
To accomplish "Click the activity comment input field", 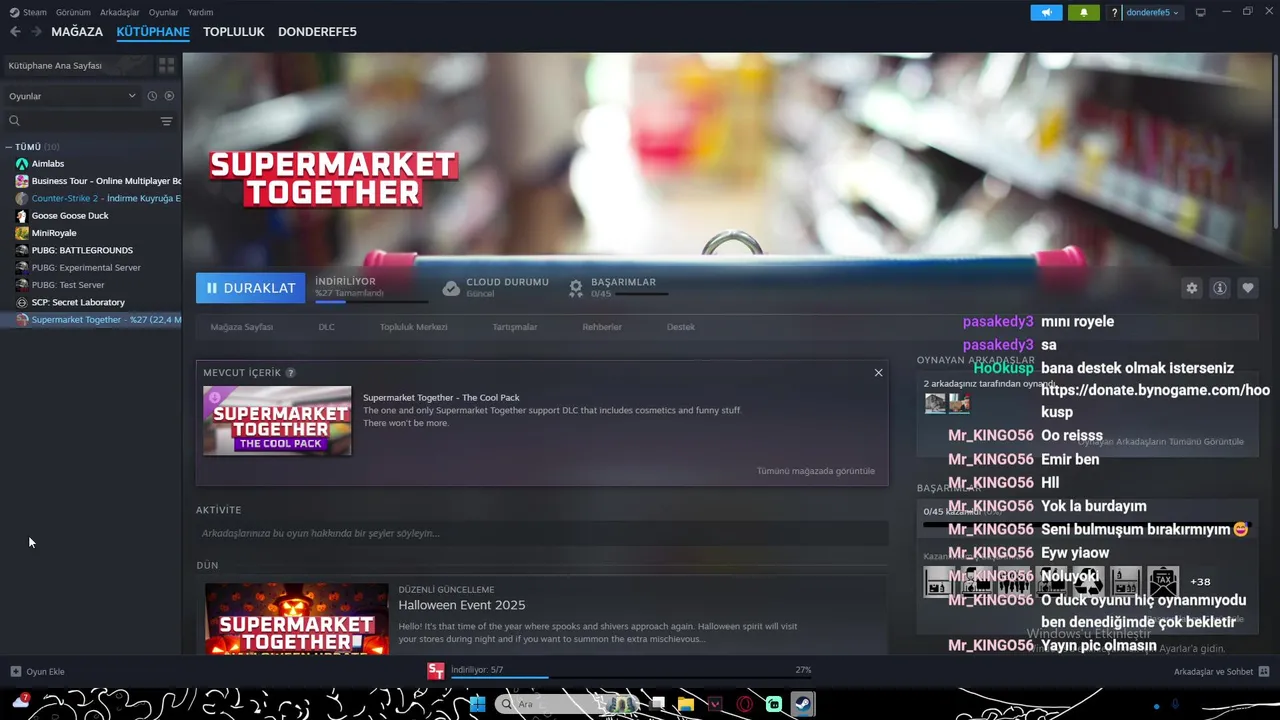I will point(542,533).
